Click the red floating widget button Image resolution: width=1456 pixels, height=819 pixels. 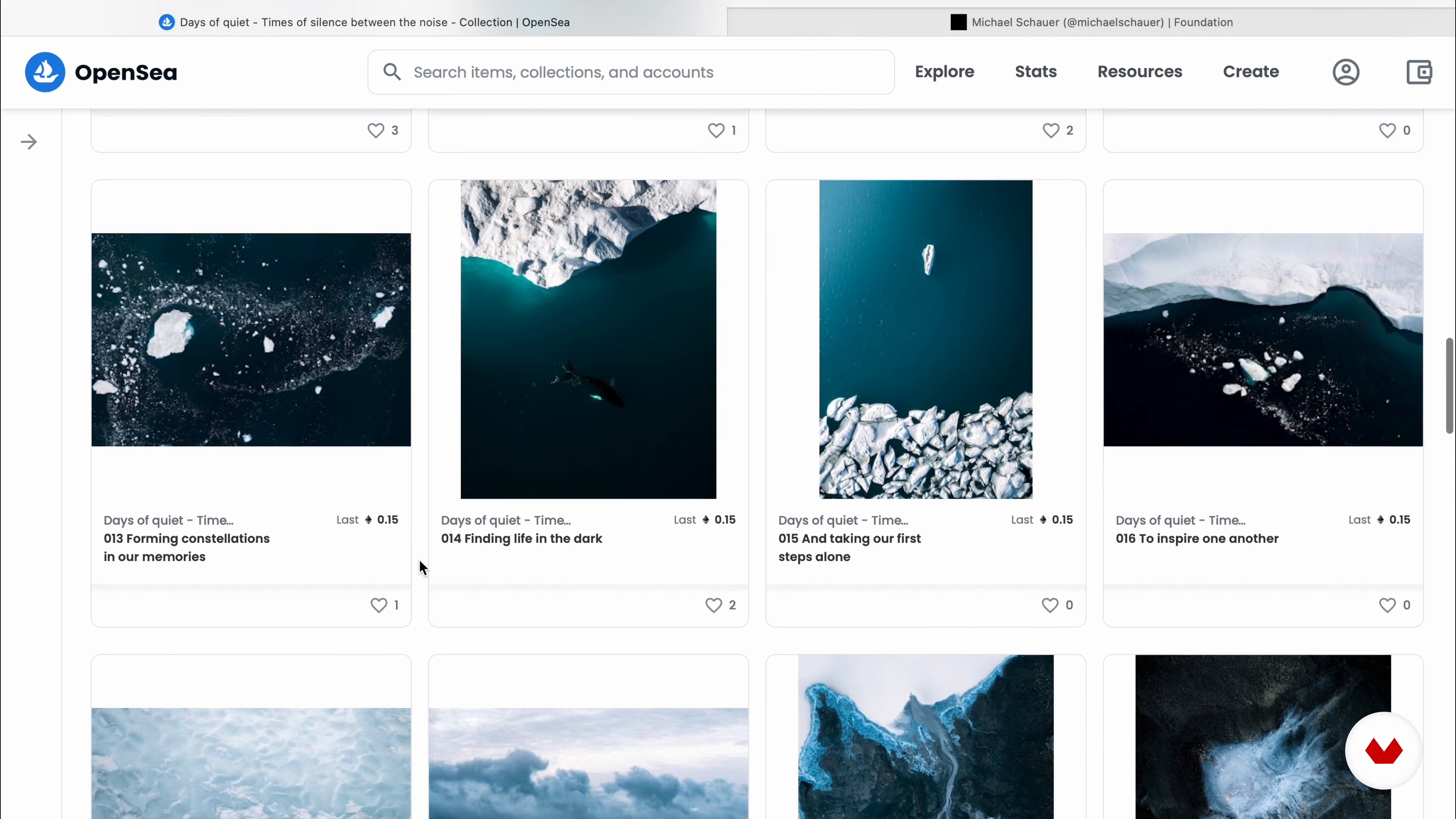coord(1383,751)
